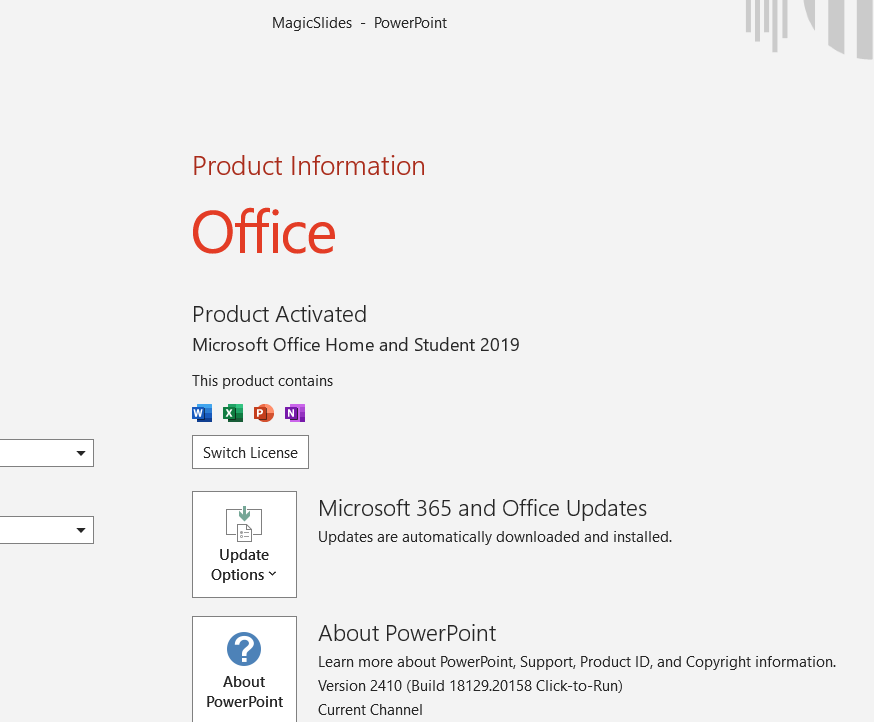Click the Microsoft 365 and Office Updates heading
The image size is (874, 722).
(x=482, y=508)
